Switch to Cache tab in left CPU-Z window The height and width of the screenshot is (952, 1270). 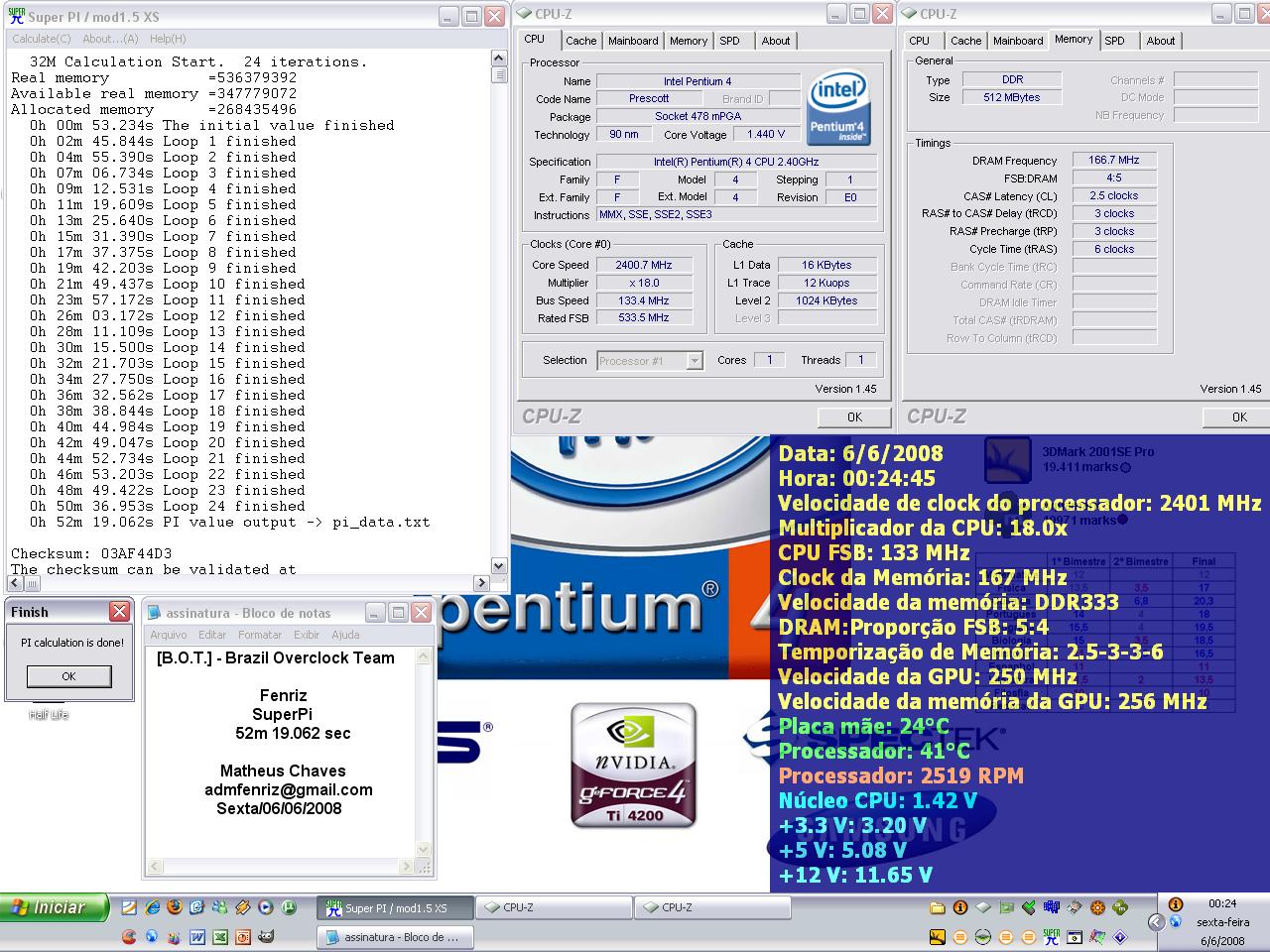tap(580, 41)
